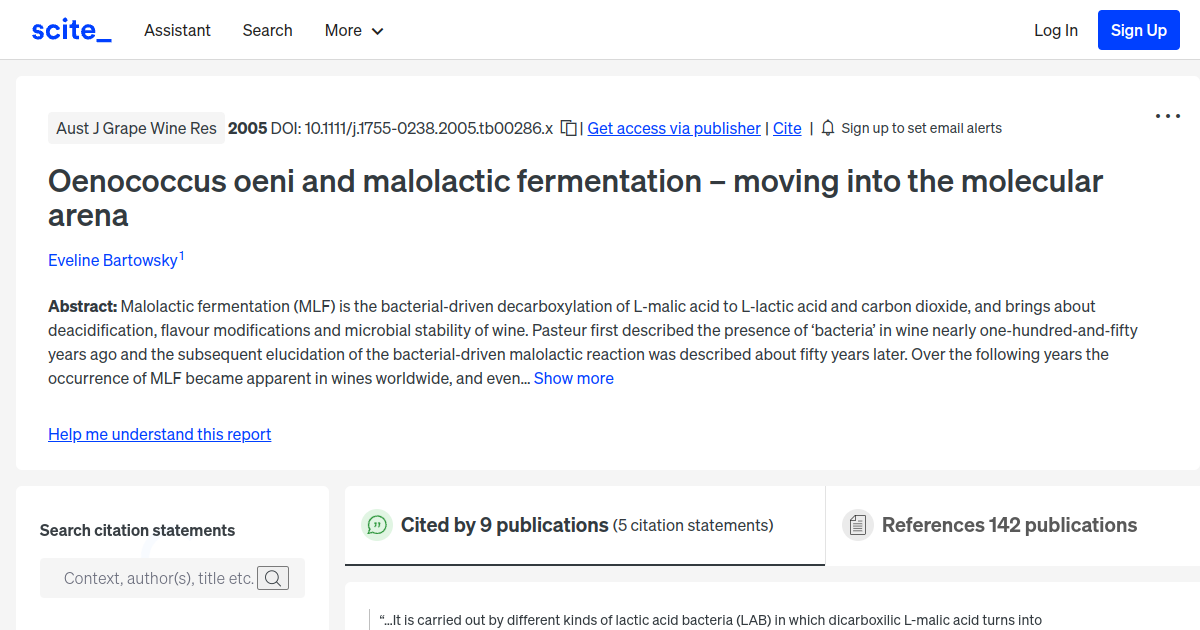The height and width of the screenshot is (630, 1200).
Task: Open the Assistant page
Action: (177, 30)
